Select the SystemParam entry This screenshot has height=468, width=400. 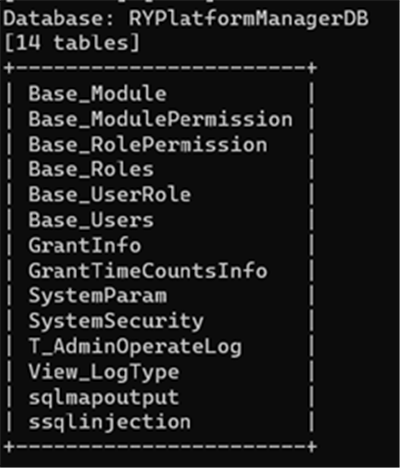click(x=97, y=296)
